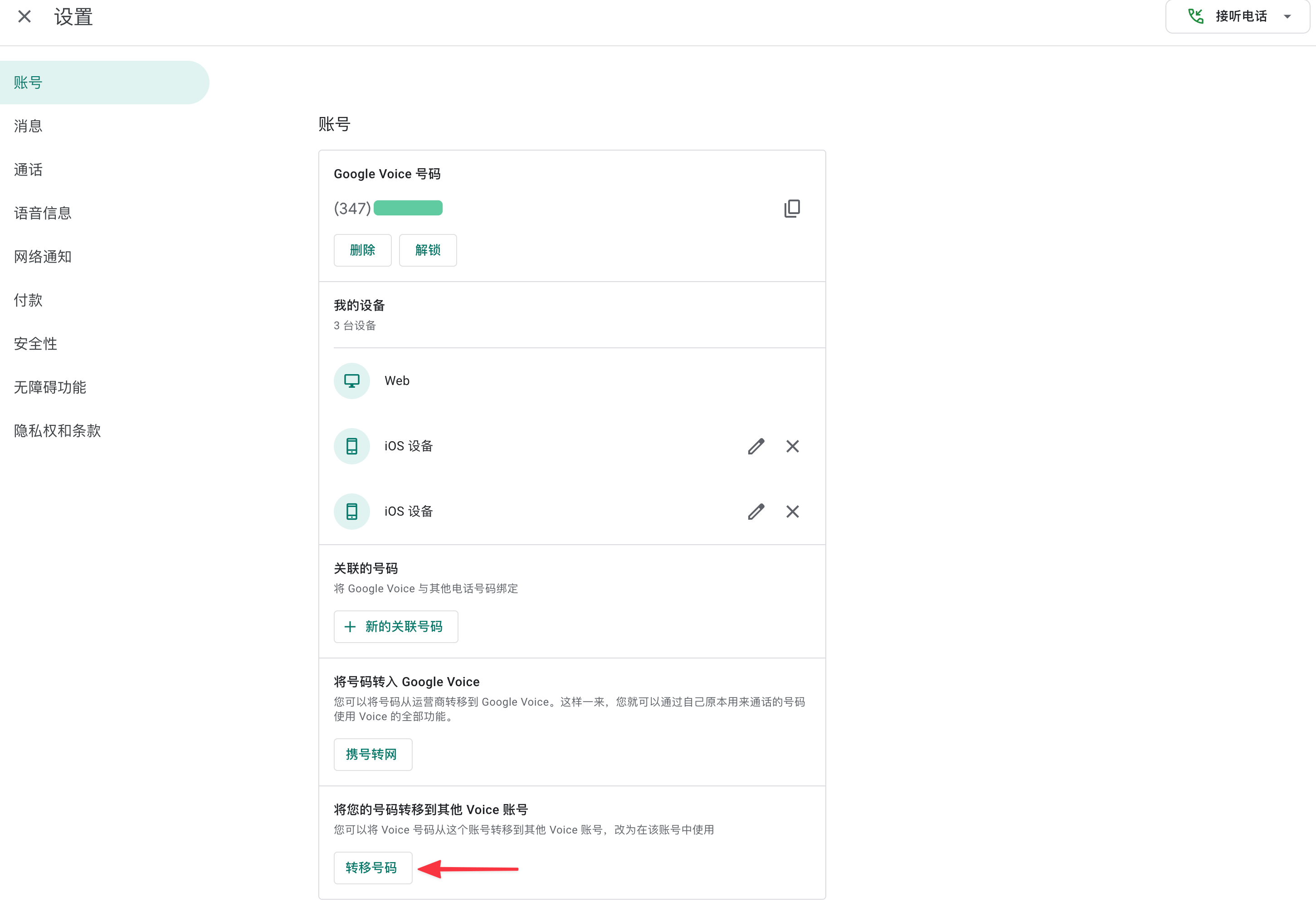The image size is (1316, 907).
Task: Remove the second iOS device with X
Action: (792, 512)
